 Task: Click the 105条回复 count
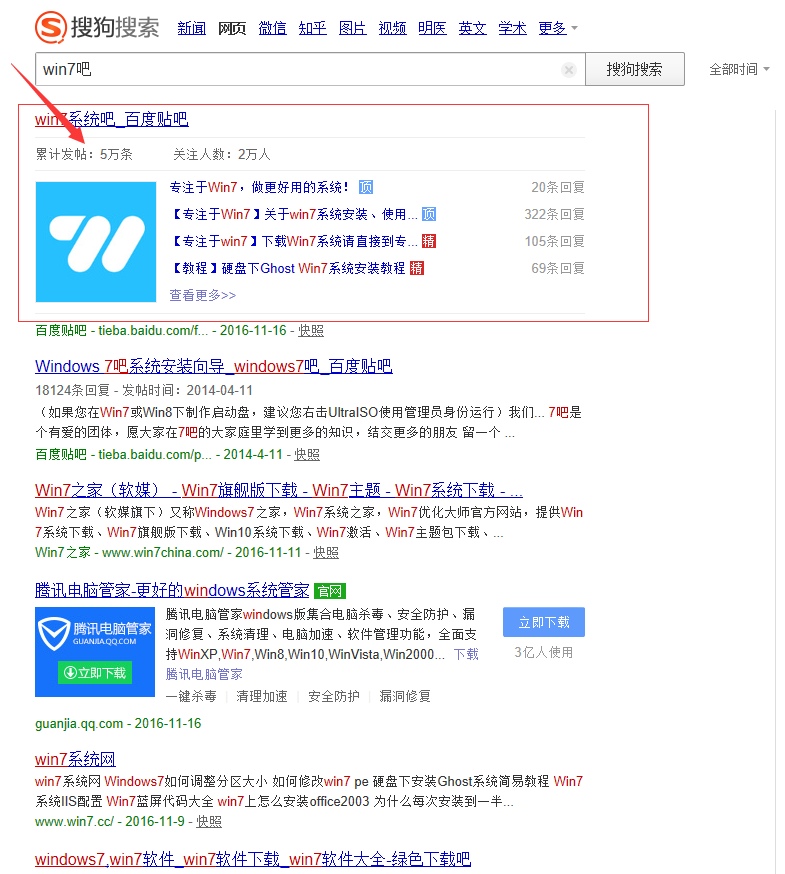[554, 241]
